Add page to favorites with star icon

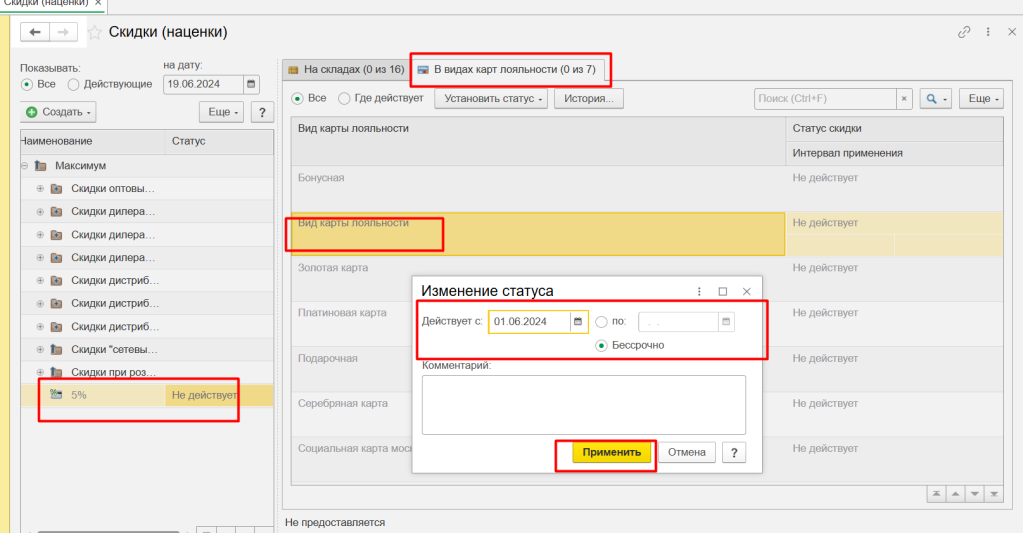(x=95, y=33)
